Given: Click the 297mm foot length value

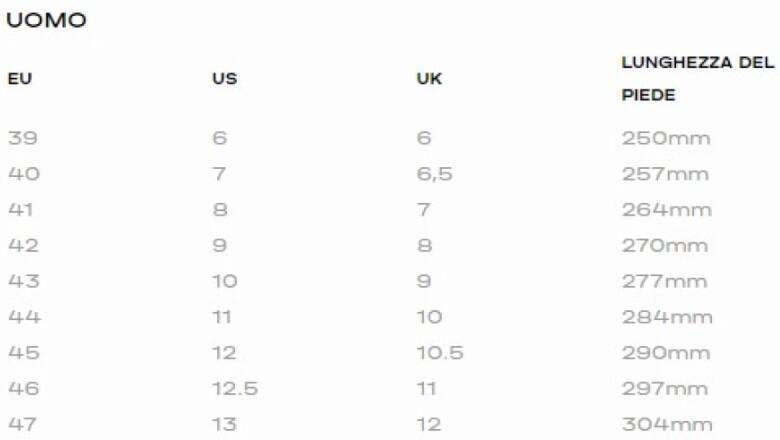Looking at the screenshot, I should click(665, 389).
